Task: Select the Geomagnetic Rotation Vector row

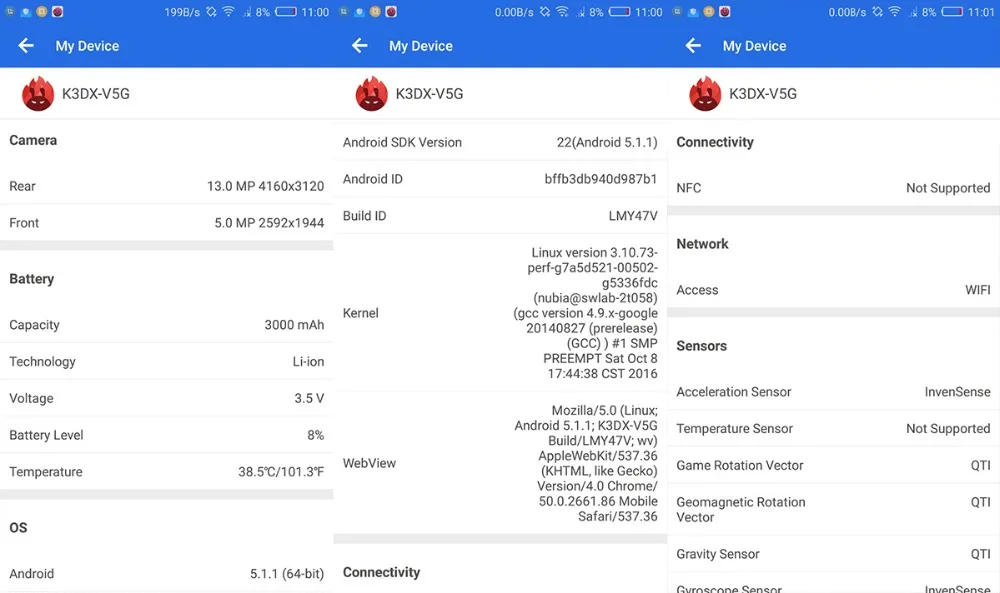Action: [x=834, y=509]
